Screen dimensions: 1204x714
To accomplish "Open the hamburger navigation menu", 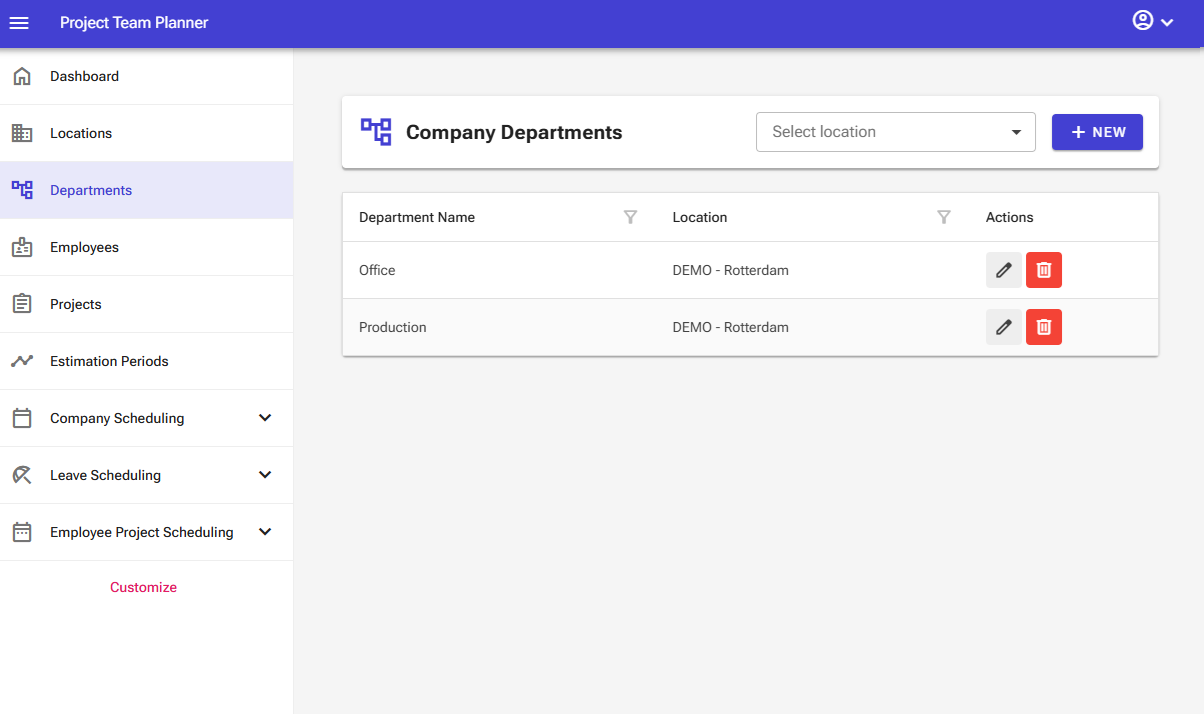I will [19, 22].
